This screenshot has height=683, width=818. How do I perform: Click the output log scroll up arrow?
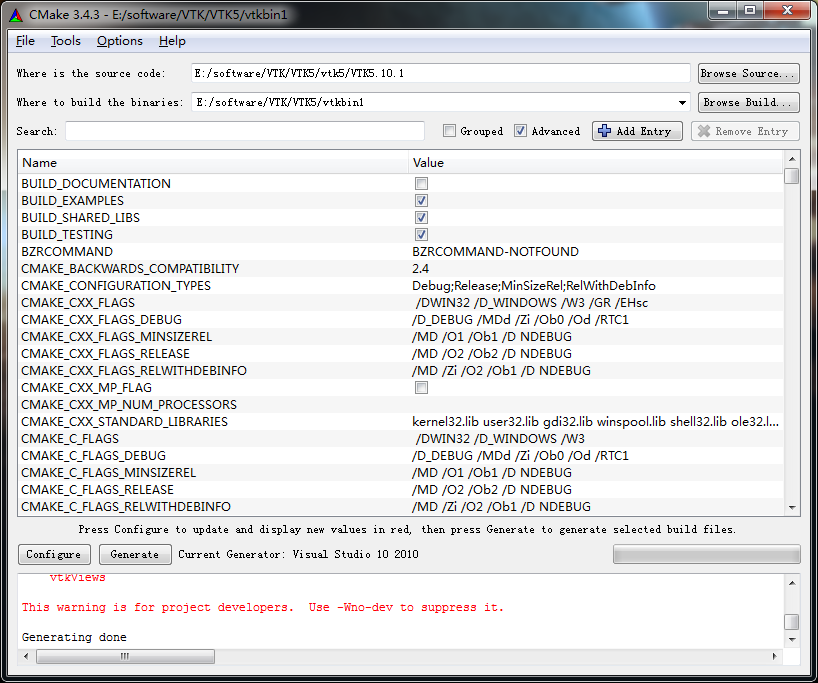[791, 583]
